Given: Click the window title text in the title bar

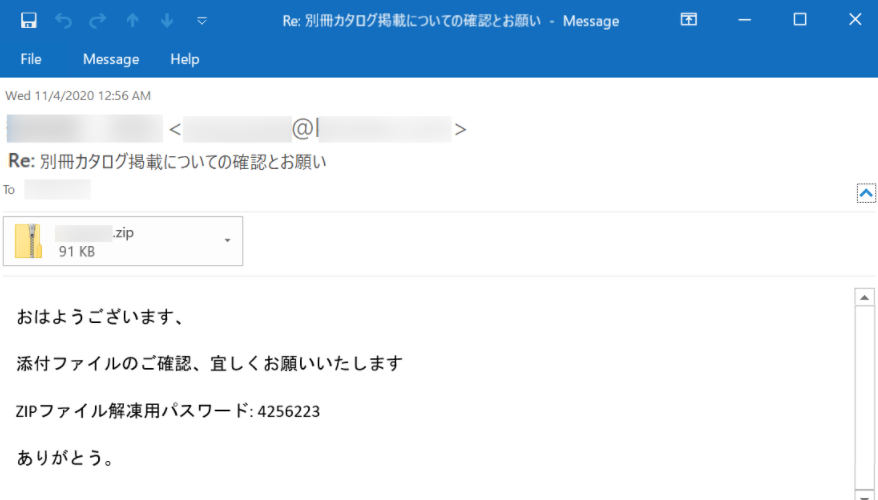Looking at the screenshot, I should click(451, 21).
